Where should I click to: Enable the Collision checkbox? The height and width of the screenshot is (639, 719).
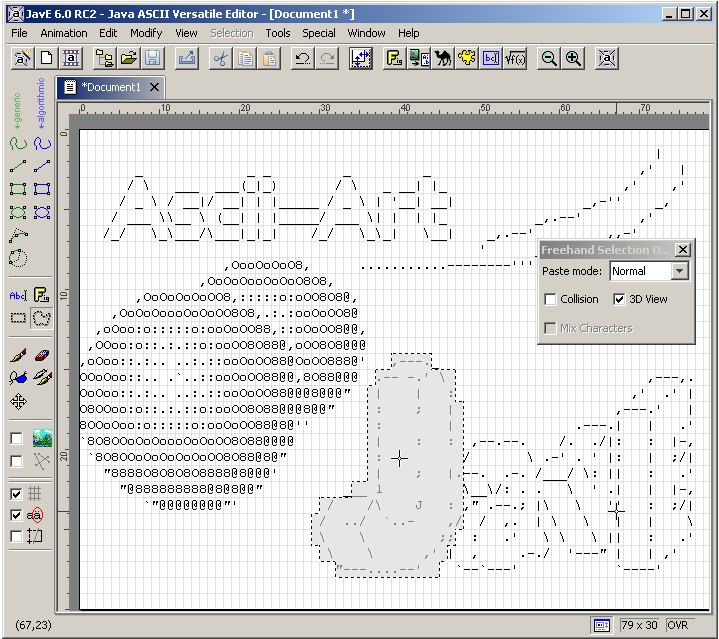pyautogui.click(x=550, y=299)
